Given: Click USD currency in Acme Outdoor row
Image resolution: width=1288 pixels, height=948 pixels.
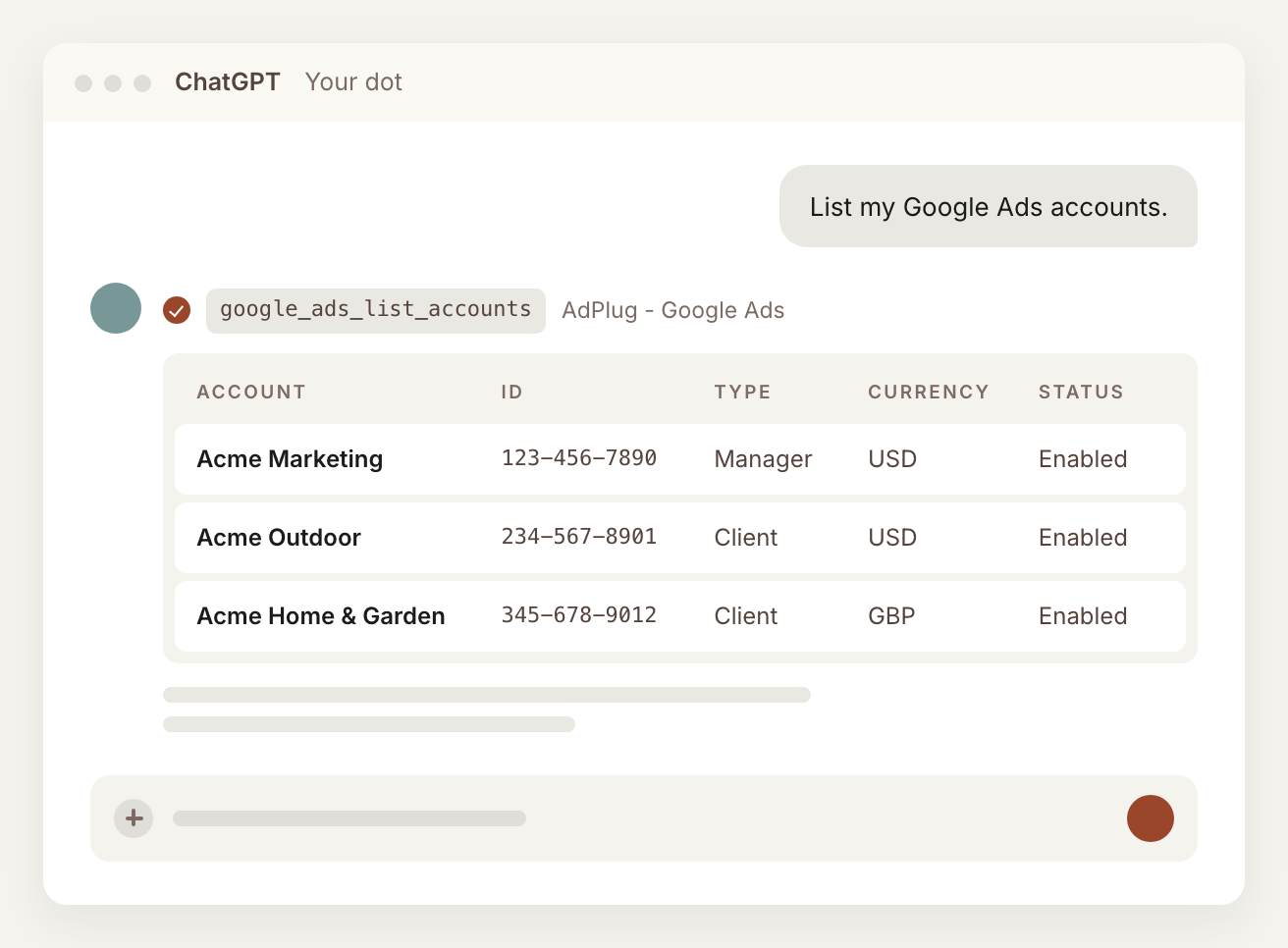Looking at the screenshot, I should [892, 538].
